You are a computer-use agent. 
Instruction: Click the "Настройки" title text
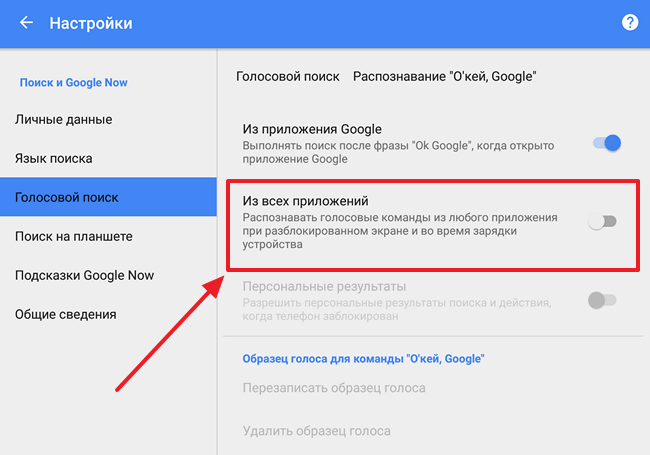click(x=91, y=23)
